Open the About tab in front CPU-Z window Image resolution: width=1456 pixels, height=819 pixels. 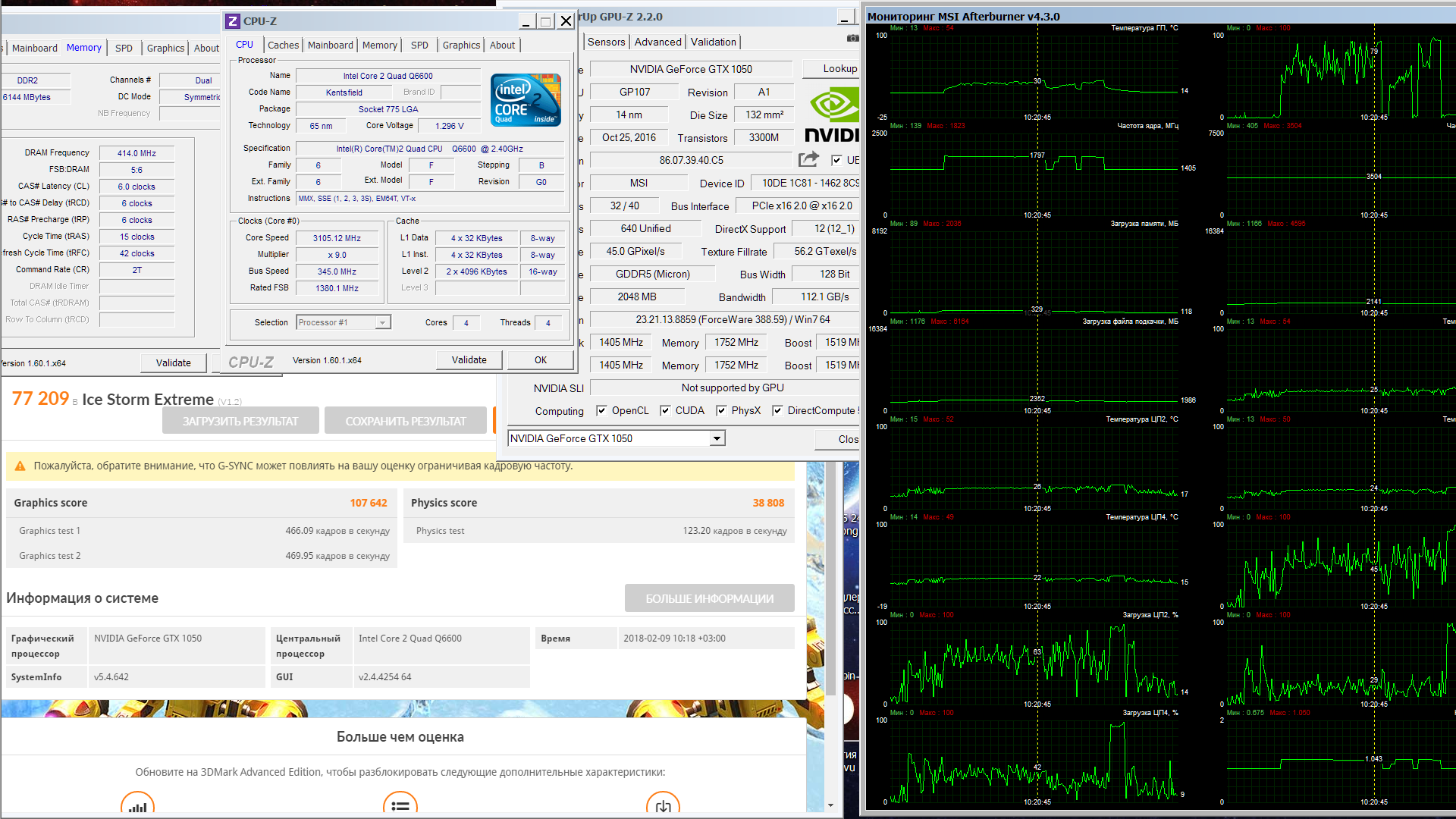click(x=502, y=45)
